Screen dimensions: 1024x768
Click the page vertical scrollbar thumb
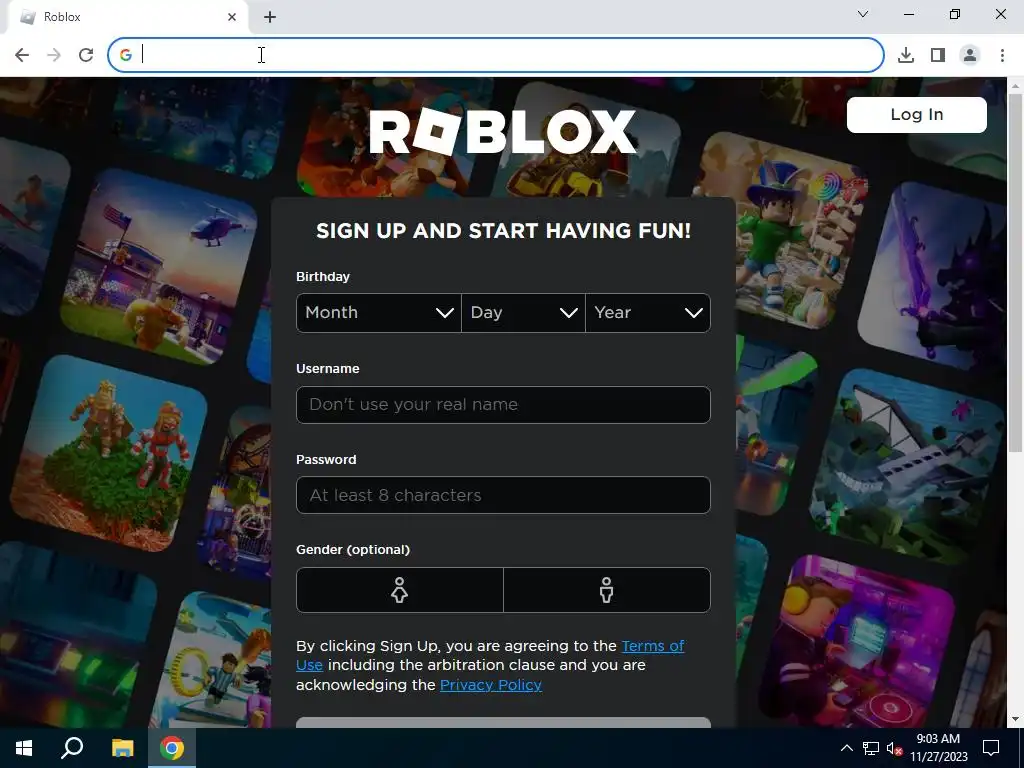pyautogui.click(x=1015, y=272)
